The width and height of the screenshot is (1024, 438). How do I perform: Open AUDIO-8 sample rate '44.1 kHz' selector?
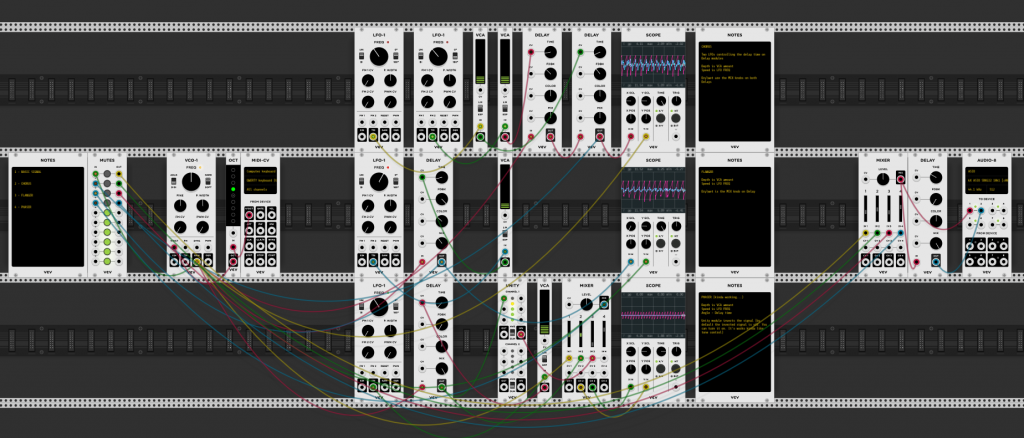point(976,189)
